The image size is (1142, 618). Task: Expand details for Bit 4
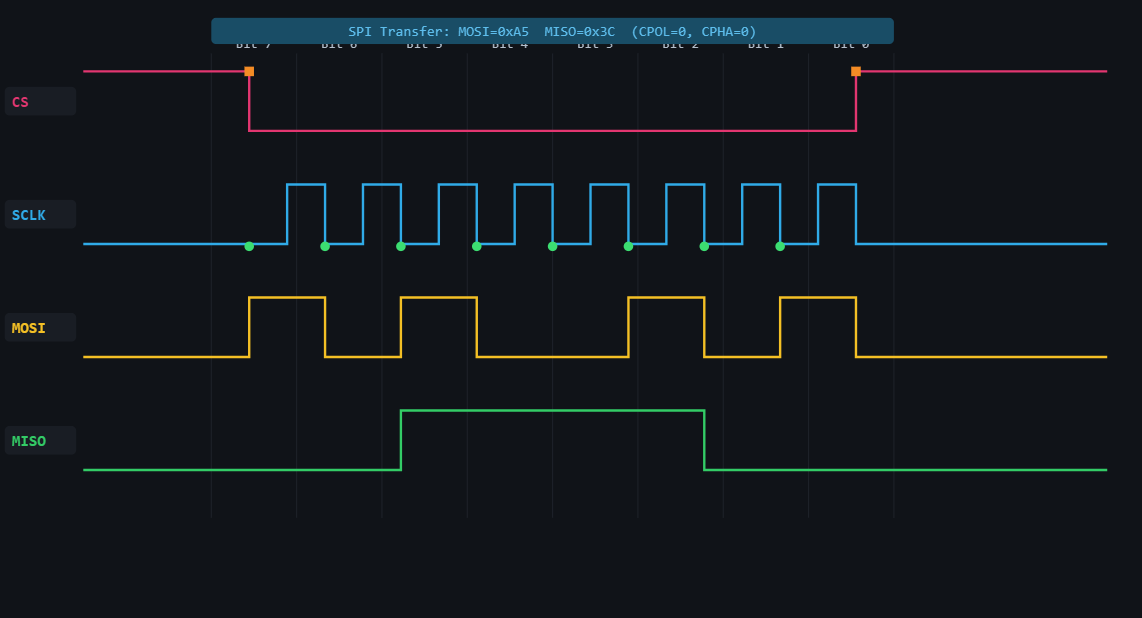(x=511, y=44)
